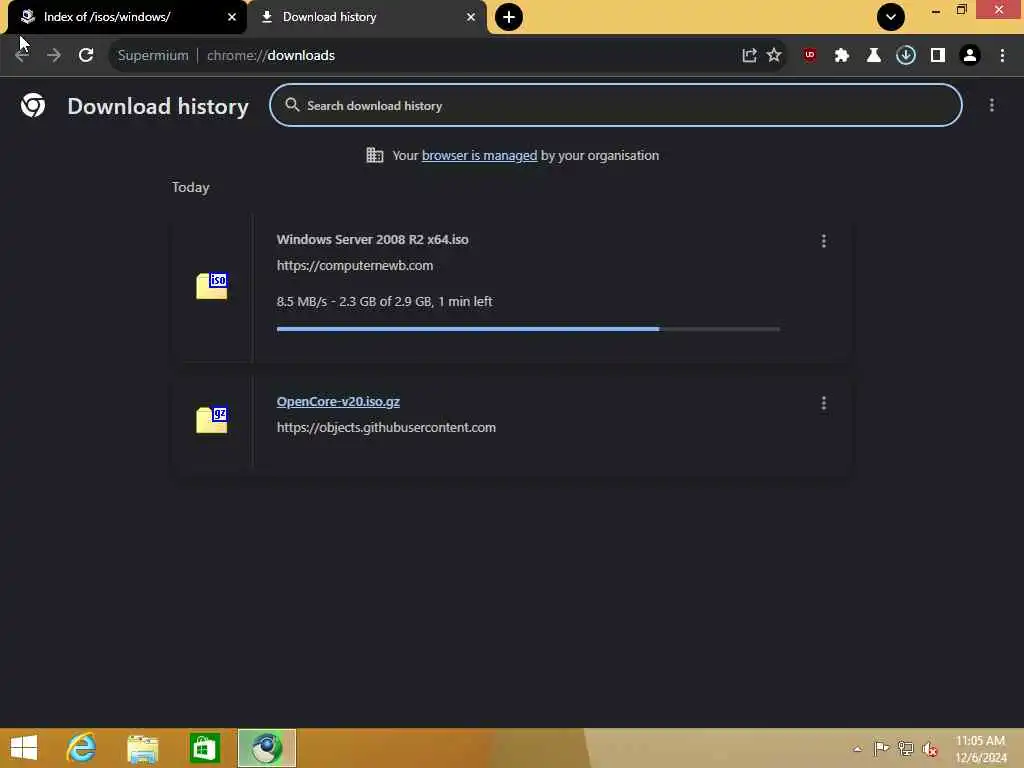Open the Extensions puzzle icon
The image size is (1024, 768).
coord(842,56)
